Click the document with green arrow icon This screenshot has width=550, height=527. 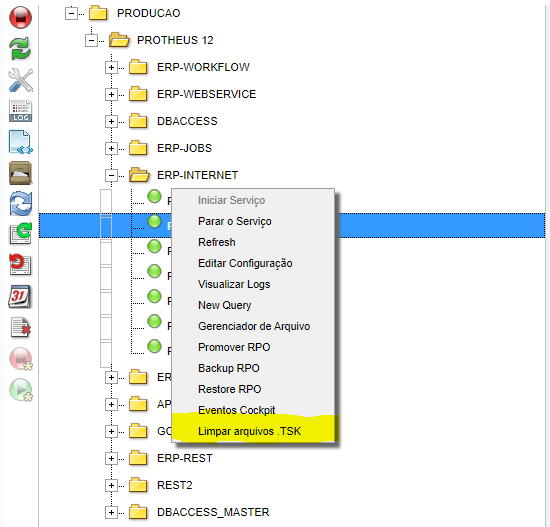coord(20,233)
